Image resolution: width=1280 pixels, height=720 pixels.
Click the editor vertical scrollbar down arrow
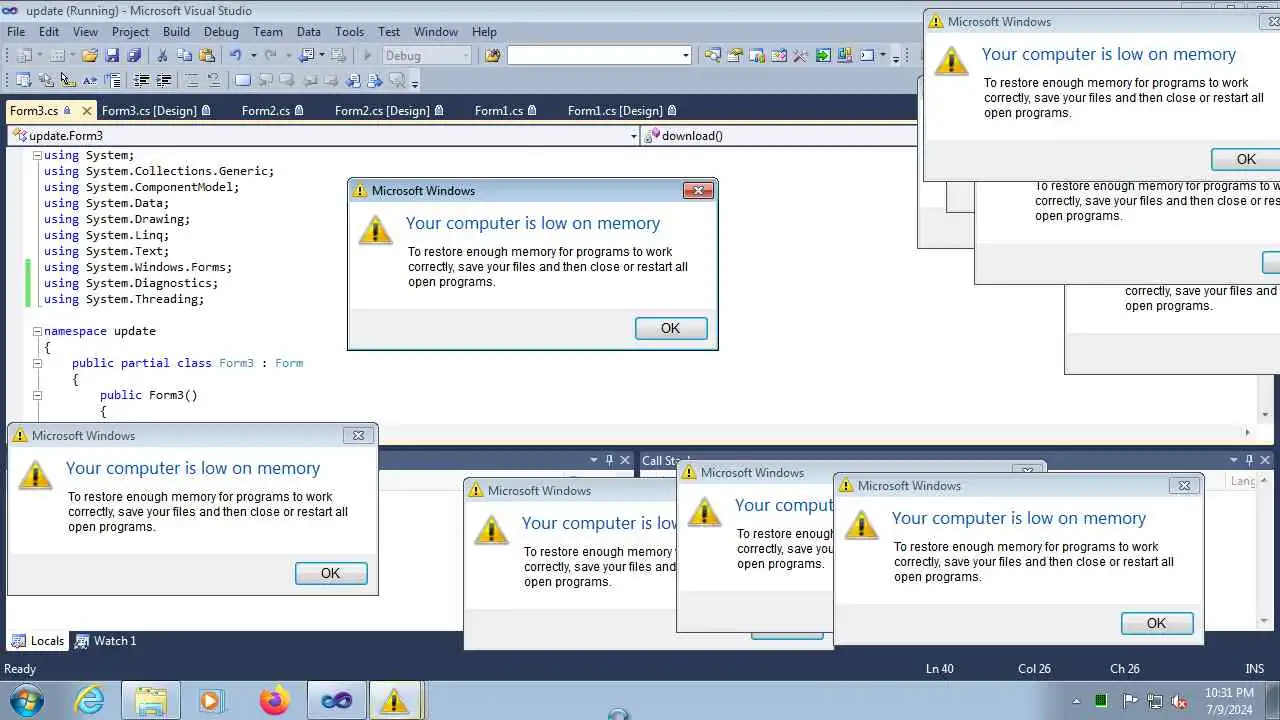(1265, 414)
